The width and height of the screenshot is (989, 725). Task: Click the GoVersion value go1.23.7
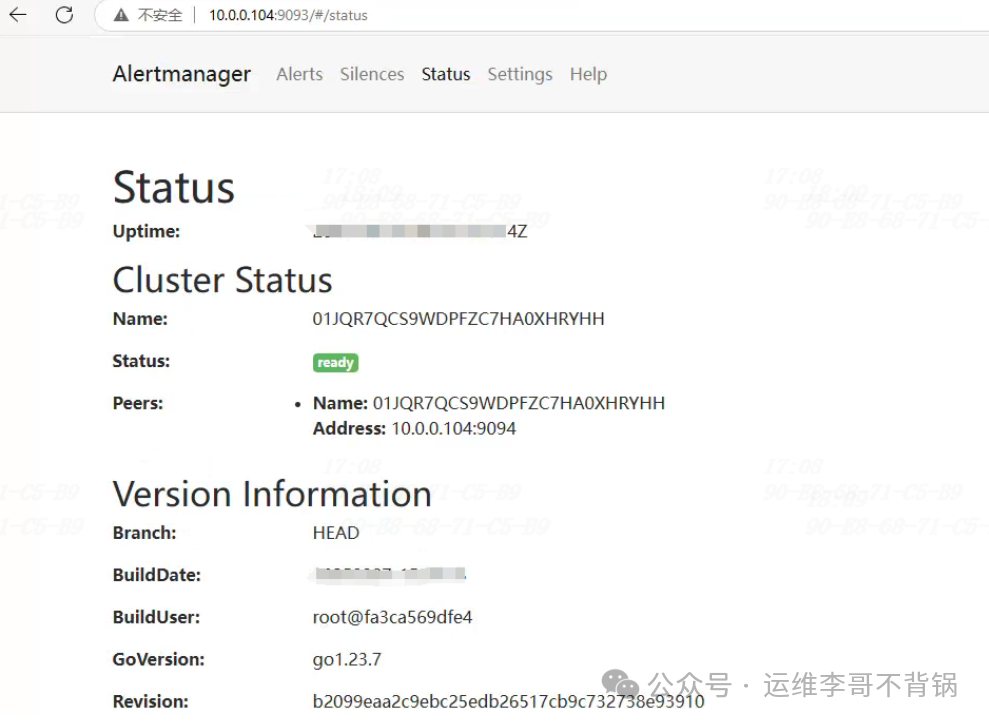[x=347, y=659]
